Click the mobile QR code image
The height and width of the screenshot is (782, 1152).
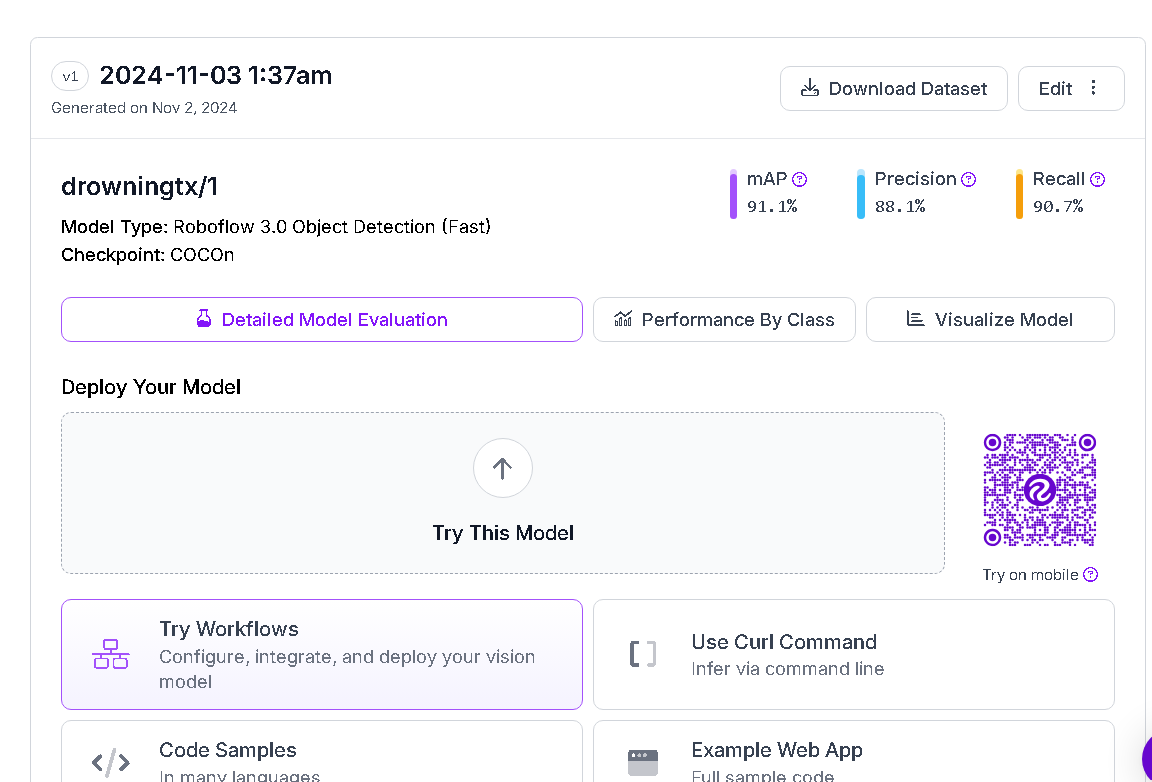pyautogui.click(x=1040, y=490)
